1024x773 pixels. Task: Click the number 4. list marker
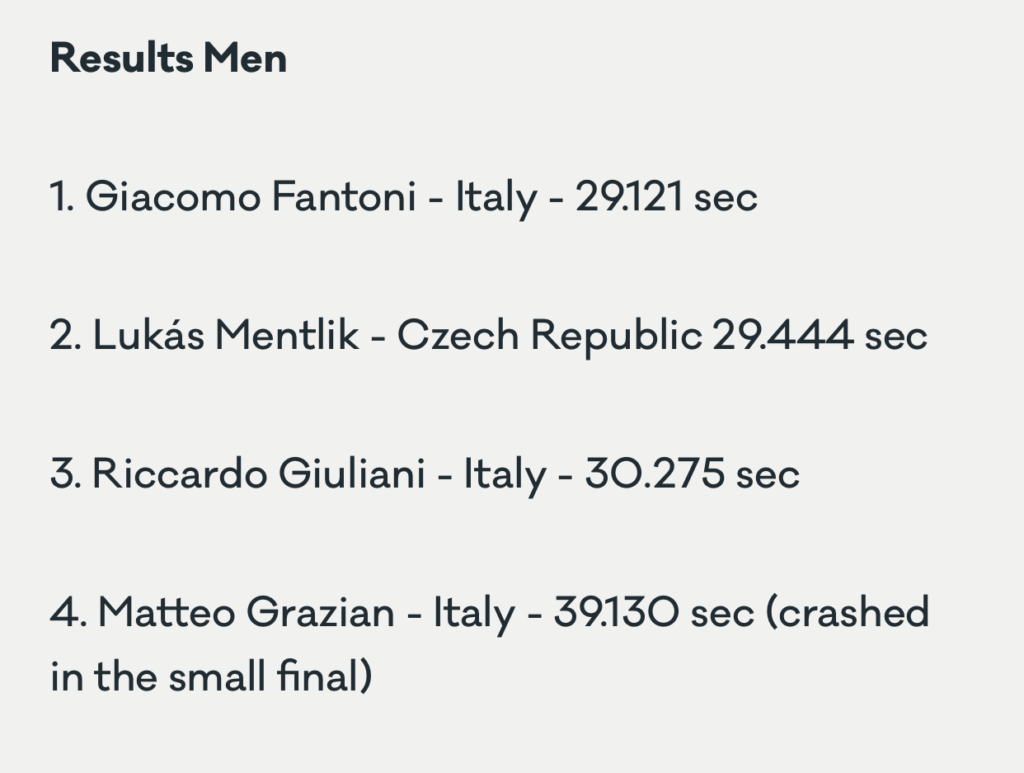[69, 612]
